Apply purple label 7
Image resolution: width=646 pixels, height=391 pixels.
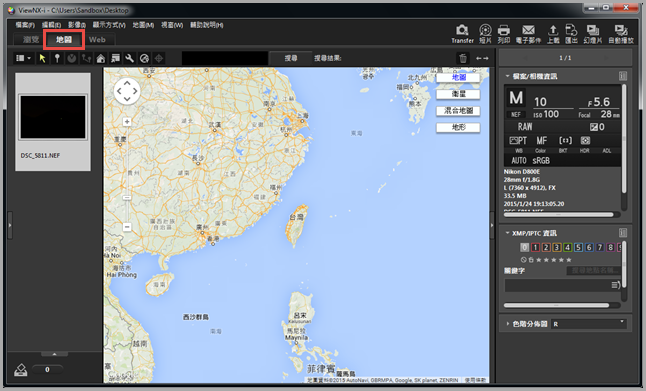pos(600,247)
